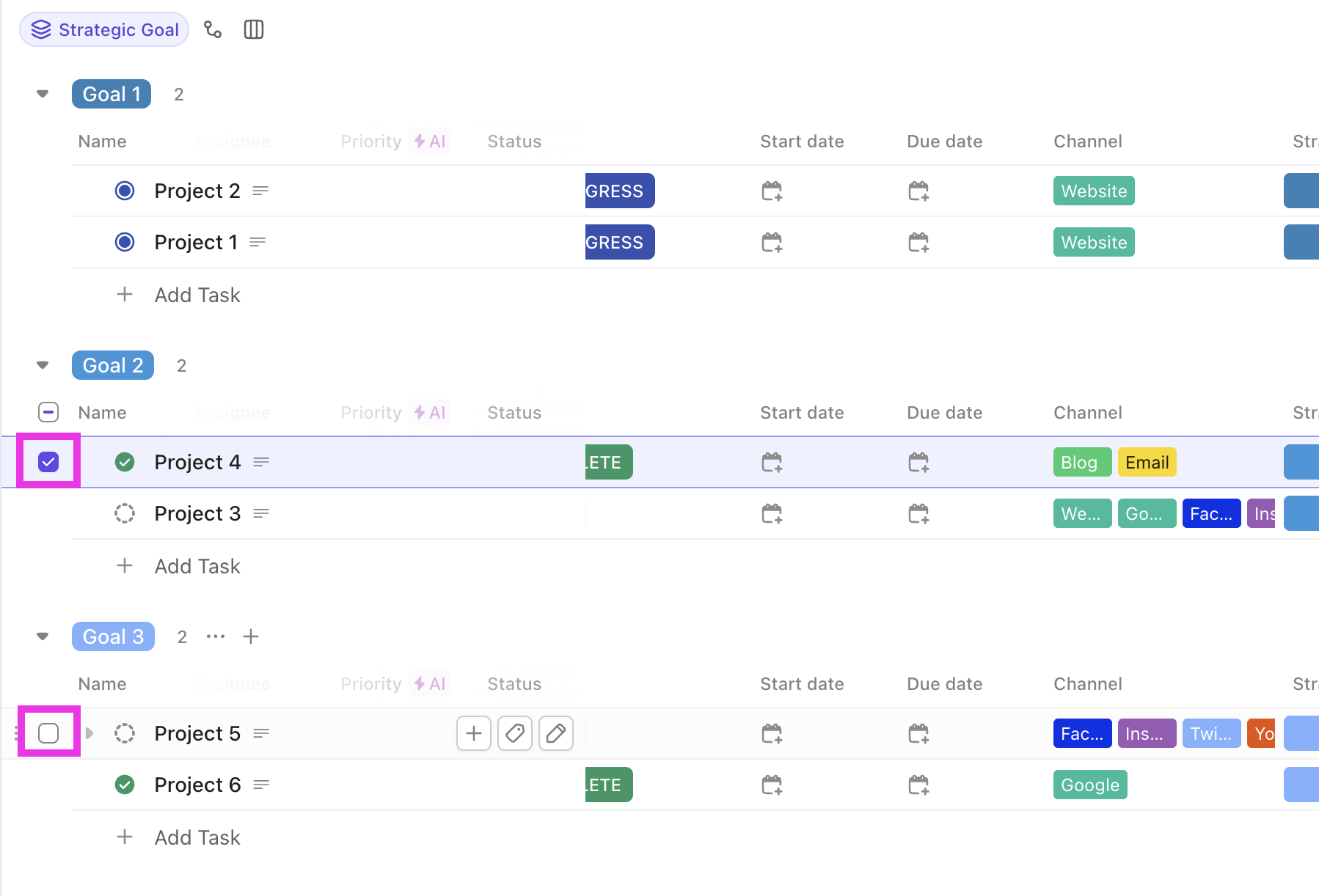Add a tag to Project 5 using tag icon
The image size is (1319, 896).
coord(514,732)
